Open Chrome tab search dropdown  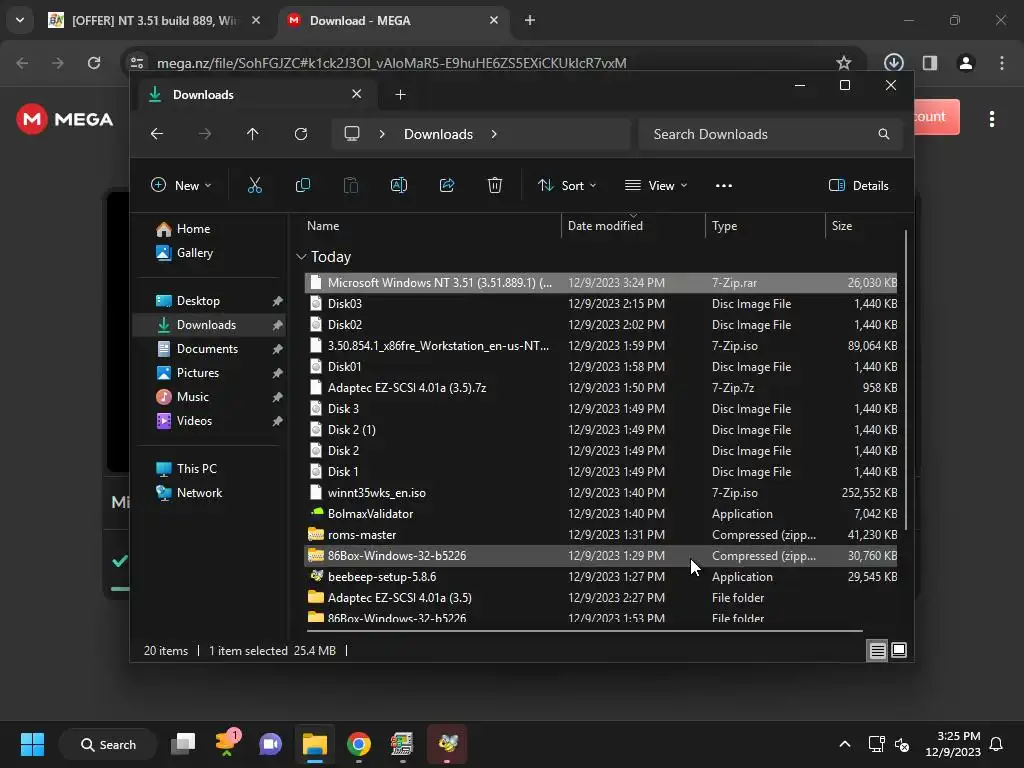[x=20, y=20]
